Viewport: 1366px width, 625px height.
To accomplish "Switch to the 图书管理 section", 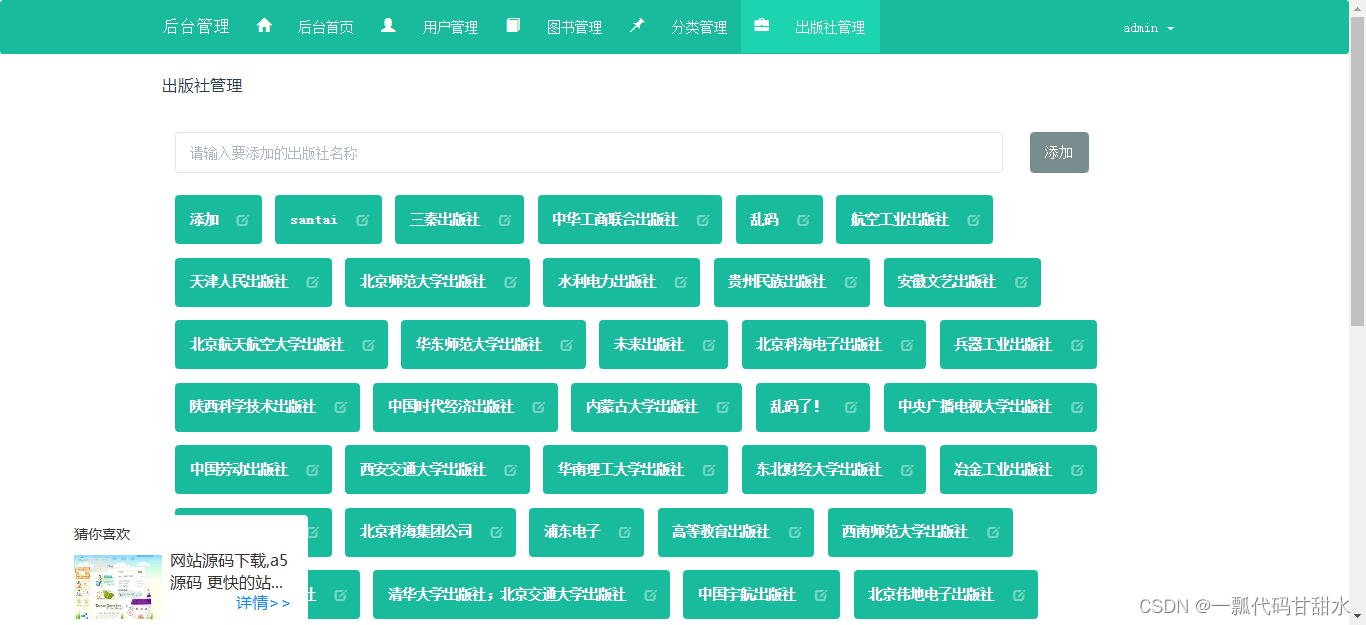I will pyautogui.click(x=574, y=26).
